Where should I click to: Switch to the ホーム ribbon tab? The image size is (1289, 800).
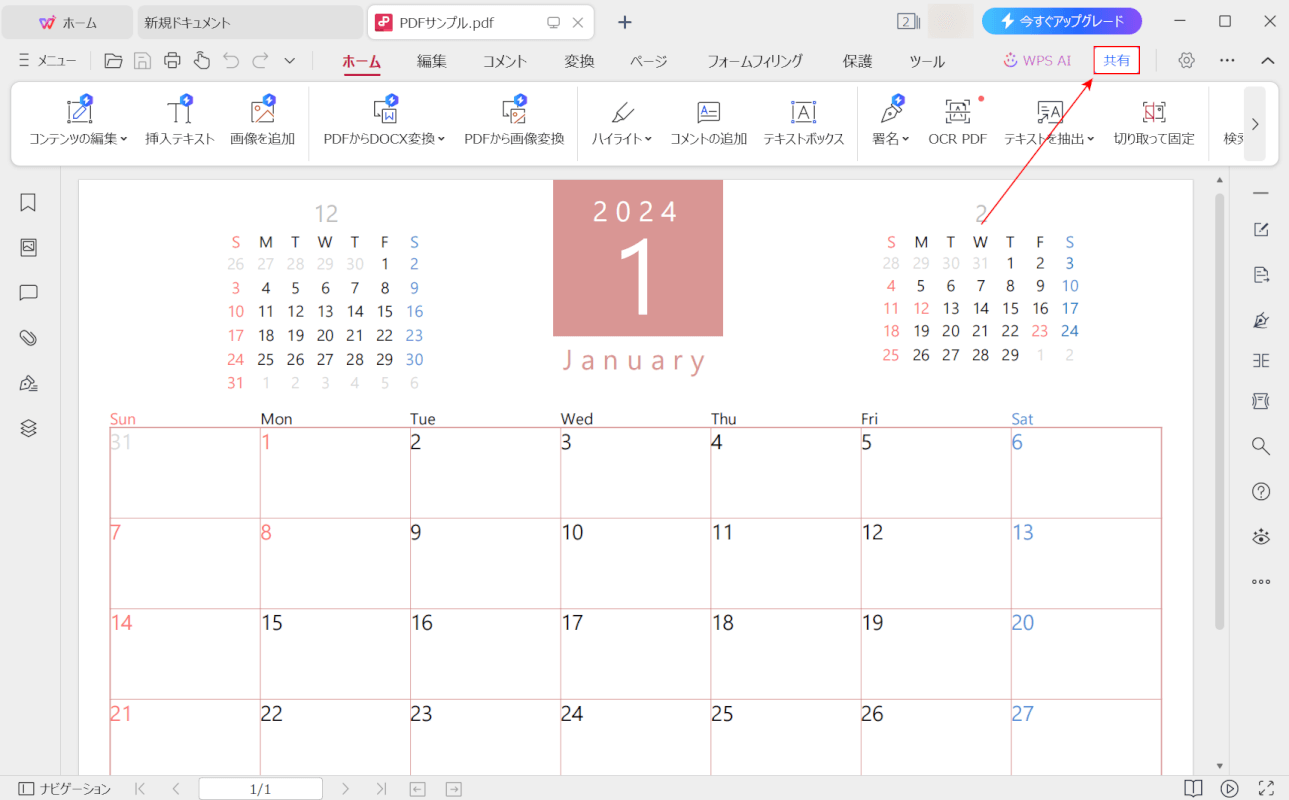click(x=361, y=61)
